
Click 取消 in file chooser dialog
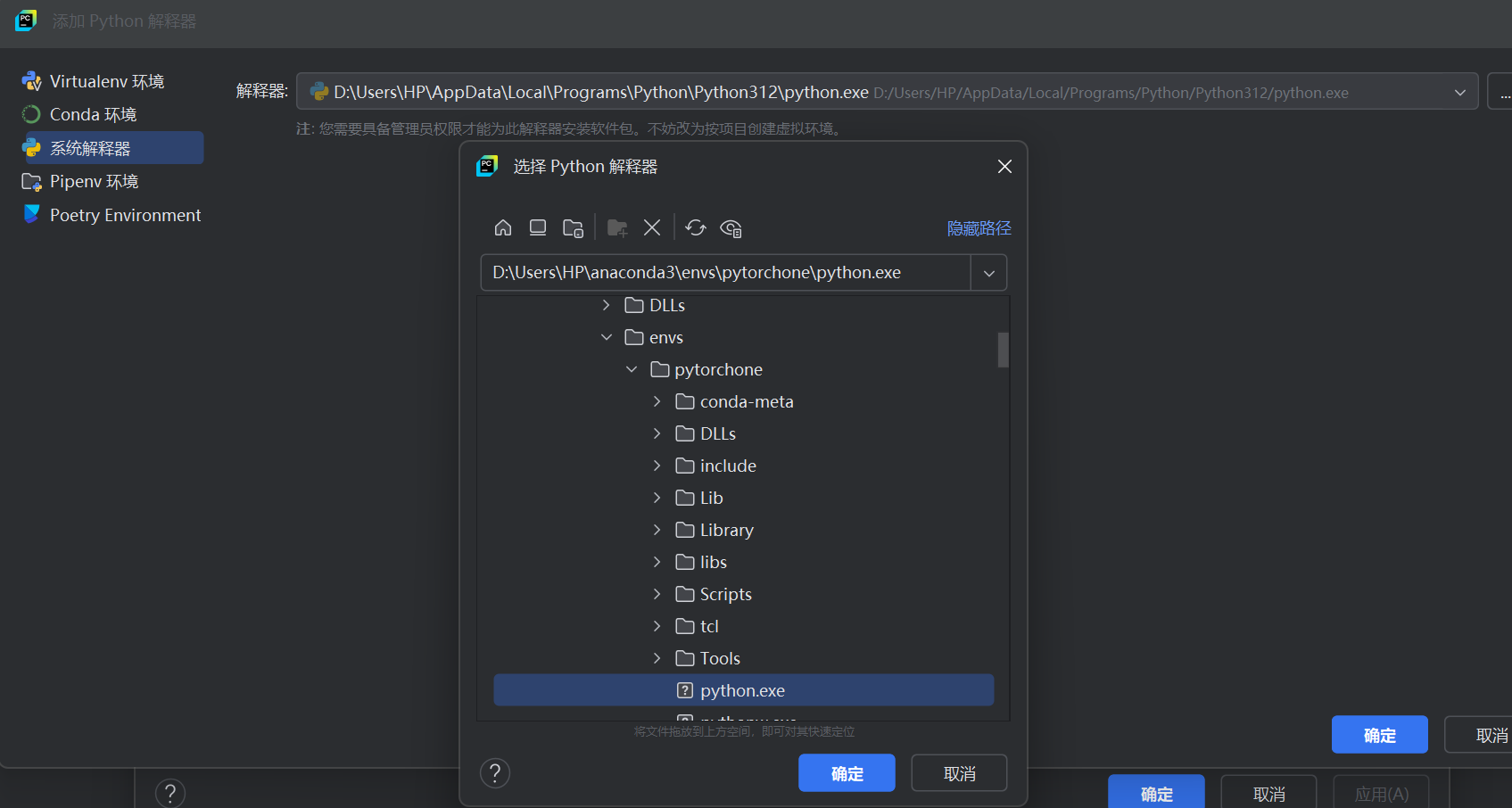959,773
